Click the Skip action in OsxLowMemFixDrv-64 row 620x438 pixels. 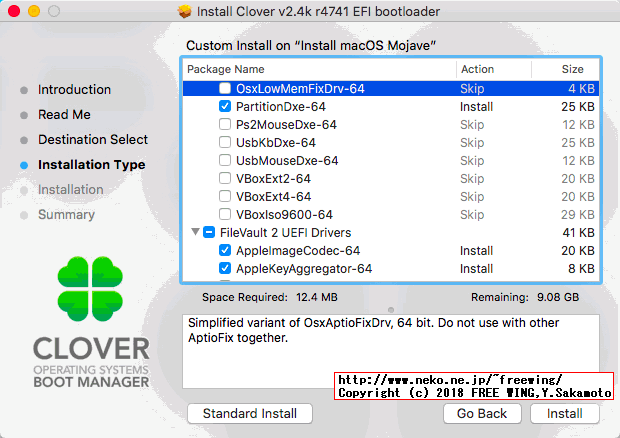click(472, 89)
